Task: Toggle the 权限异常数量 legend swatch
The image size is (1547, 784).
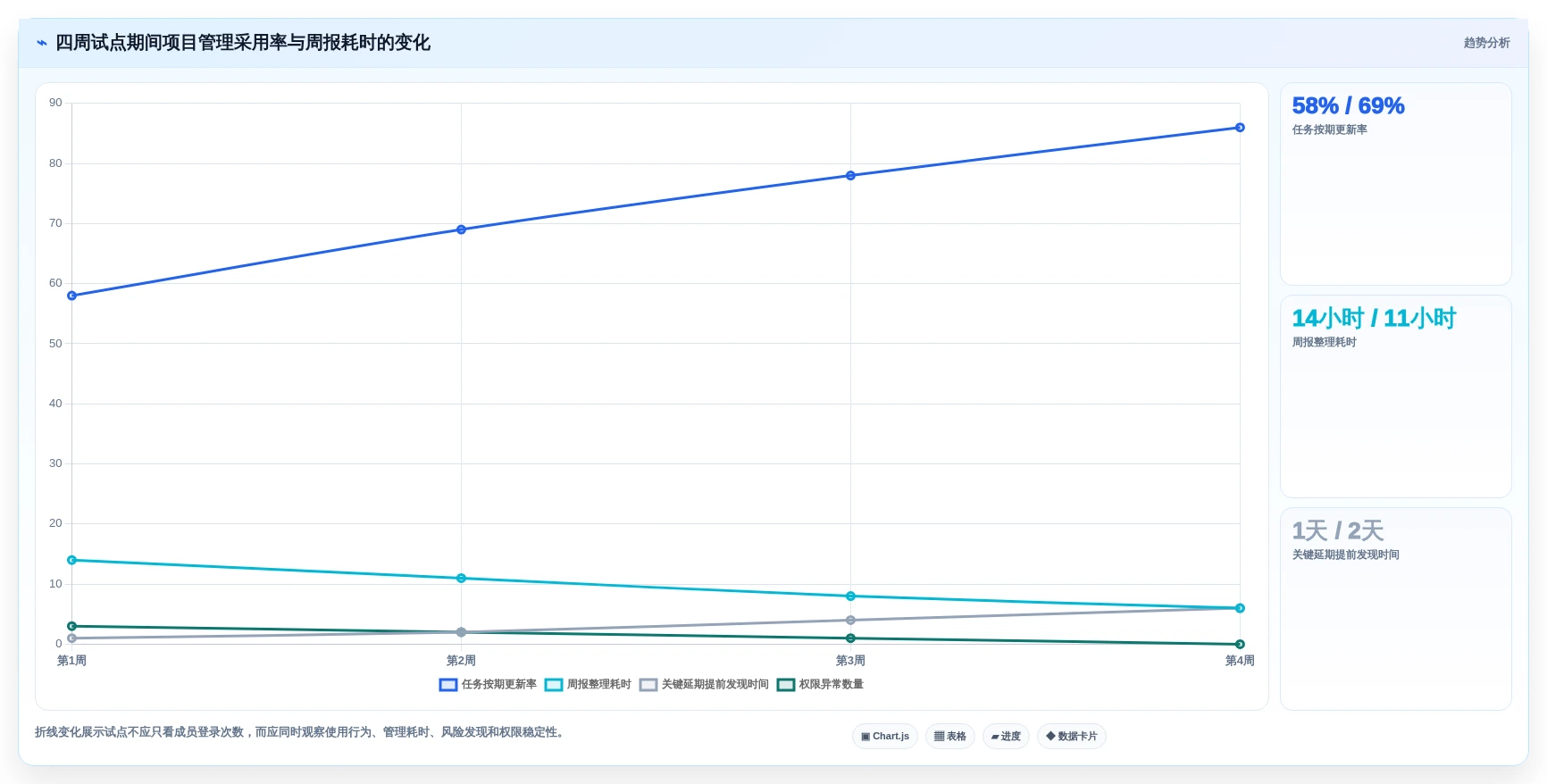Action: click(786, 685)
